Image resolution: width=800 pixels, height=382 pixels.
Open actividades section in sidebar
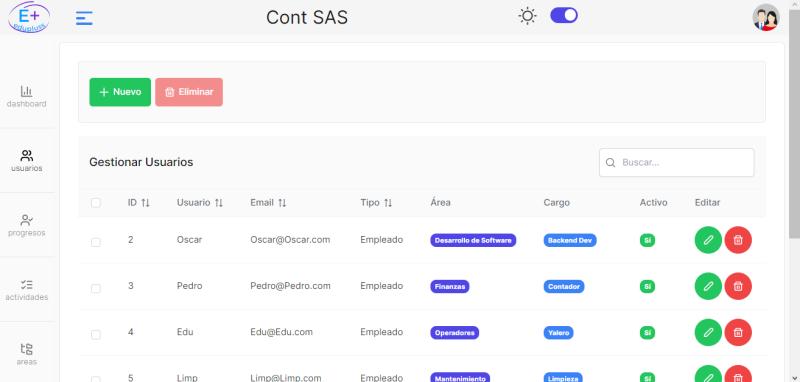point(27,290)
